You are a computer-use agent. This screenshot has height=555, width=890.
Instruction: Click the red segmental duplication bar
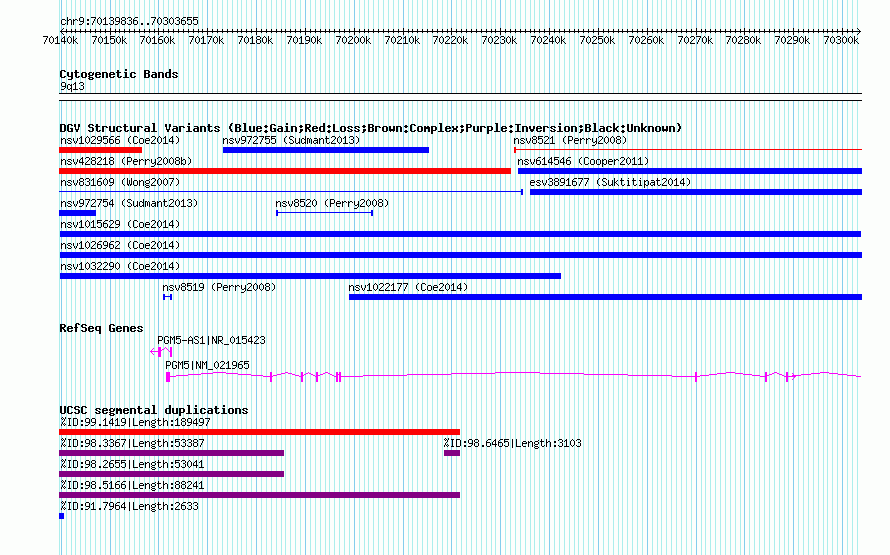(x=259, y=432)
